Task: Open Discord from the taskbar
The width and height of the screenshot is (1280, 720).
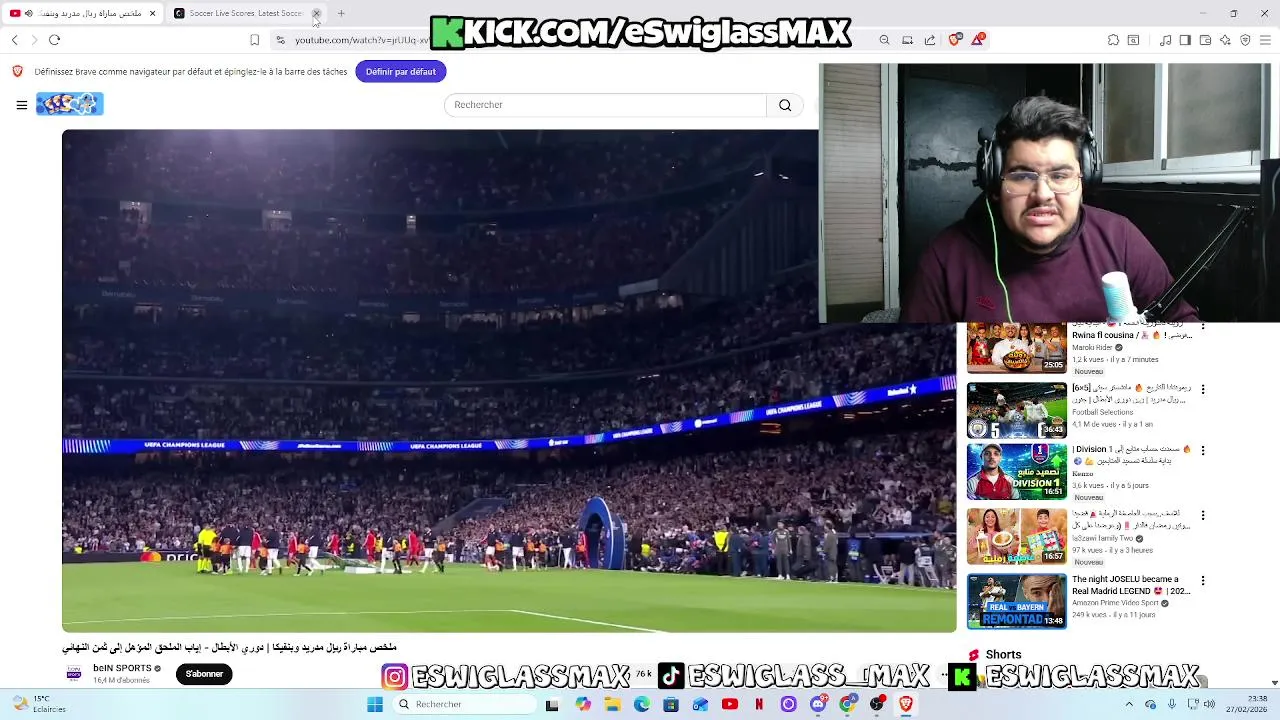Action: coord(818,704)
